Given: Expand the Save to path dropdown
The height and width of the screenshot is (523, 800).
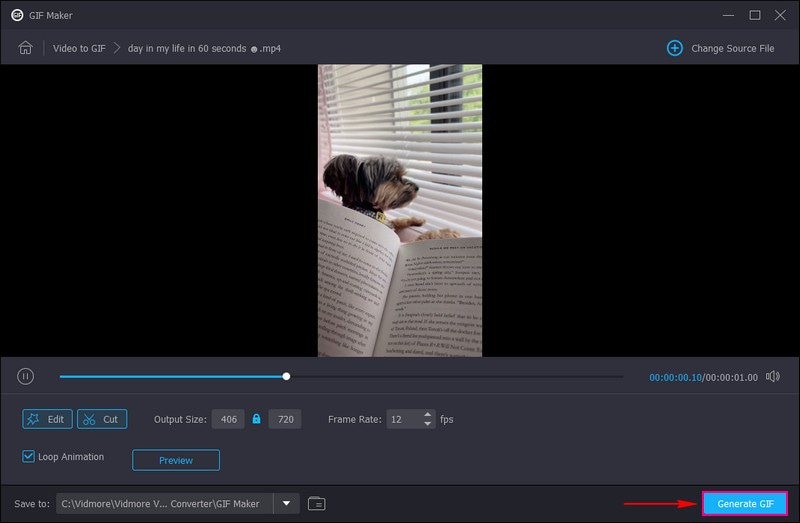Looking at the screenshot, I should coord(287,503).
